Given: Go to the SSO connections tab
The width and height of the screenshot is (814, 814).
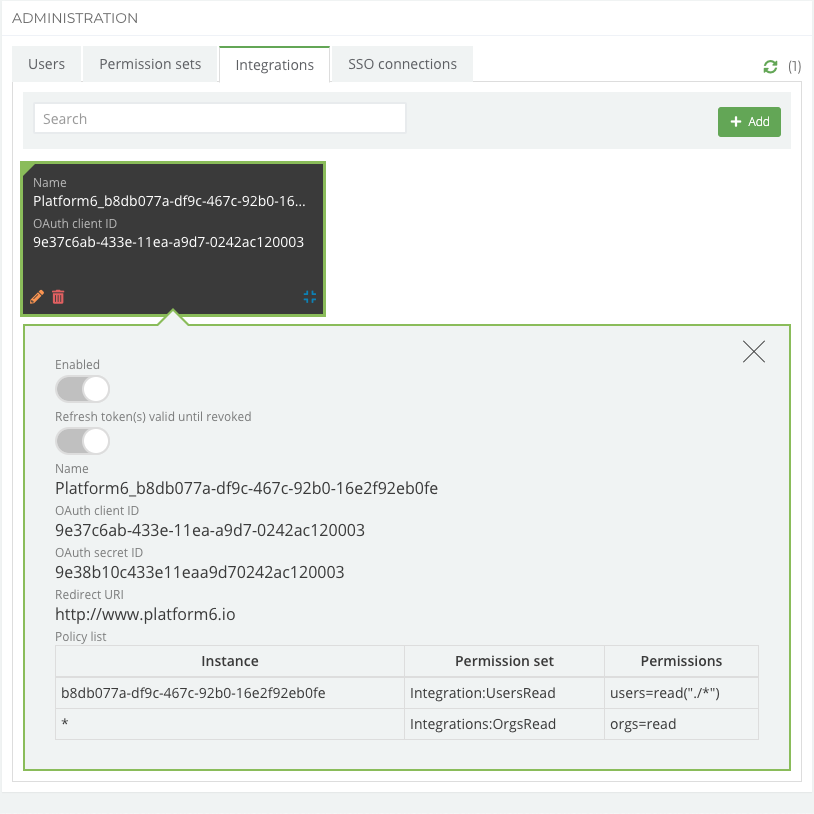Looking at the screenshot, I should point(401,63).
